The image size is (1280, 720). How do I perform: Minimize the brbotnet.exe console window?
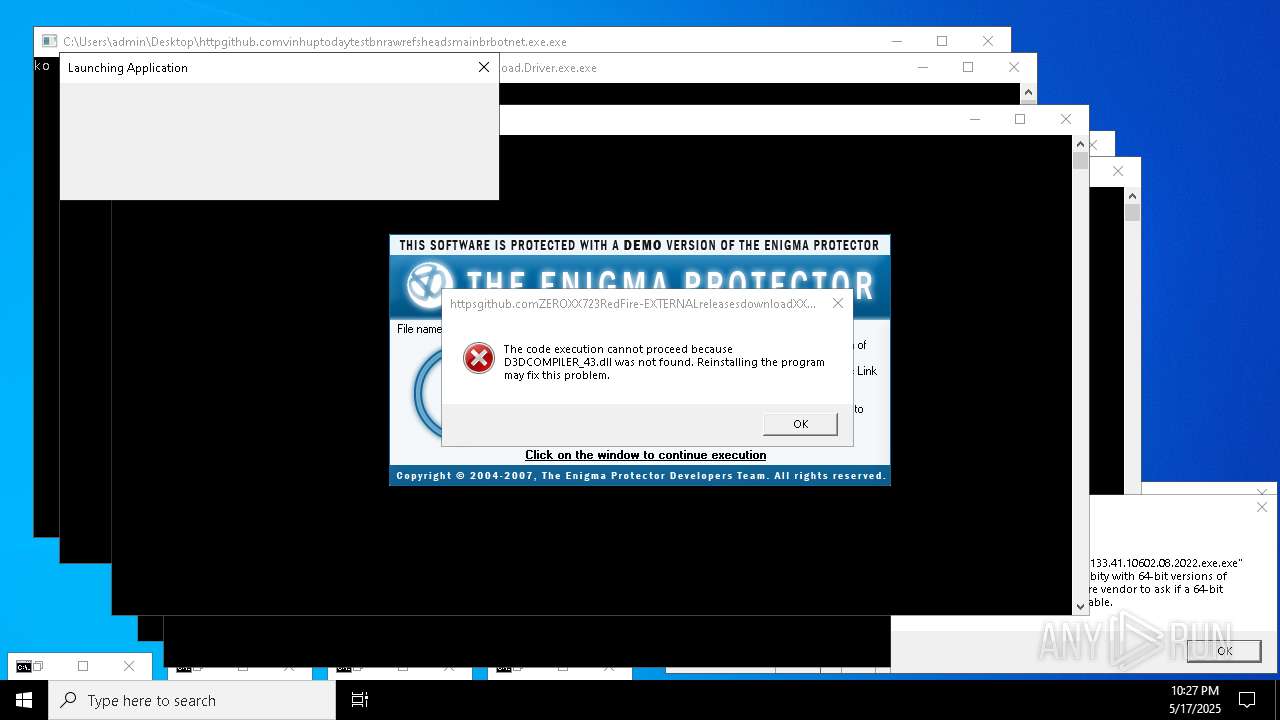click(896, 41)
